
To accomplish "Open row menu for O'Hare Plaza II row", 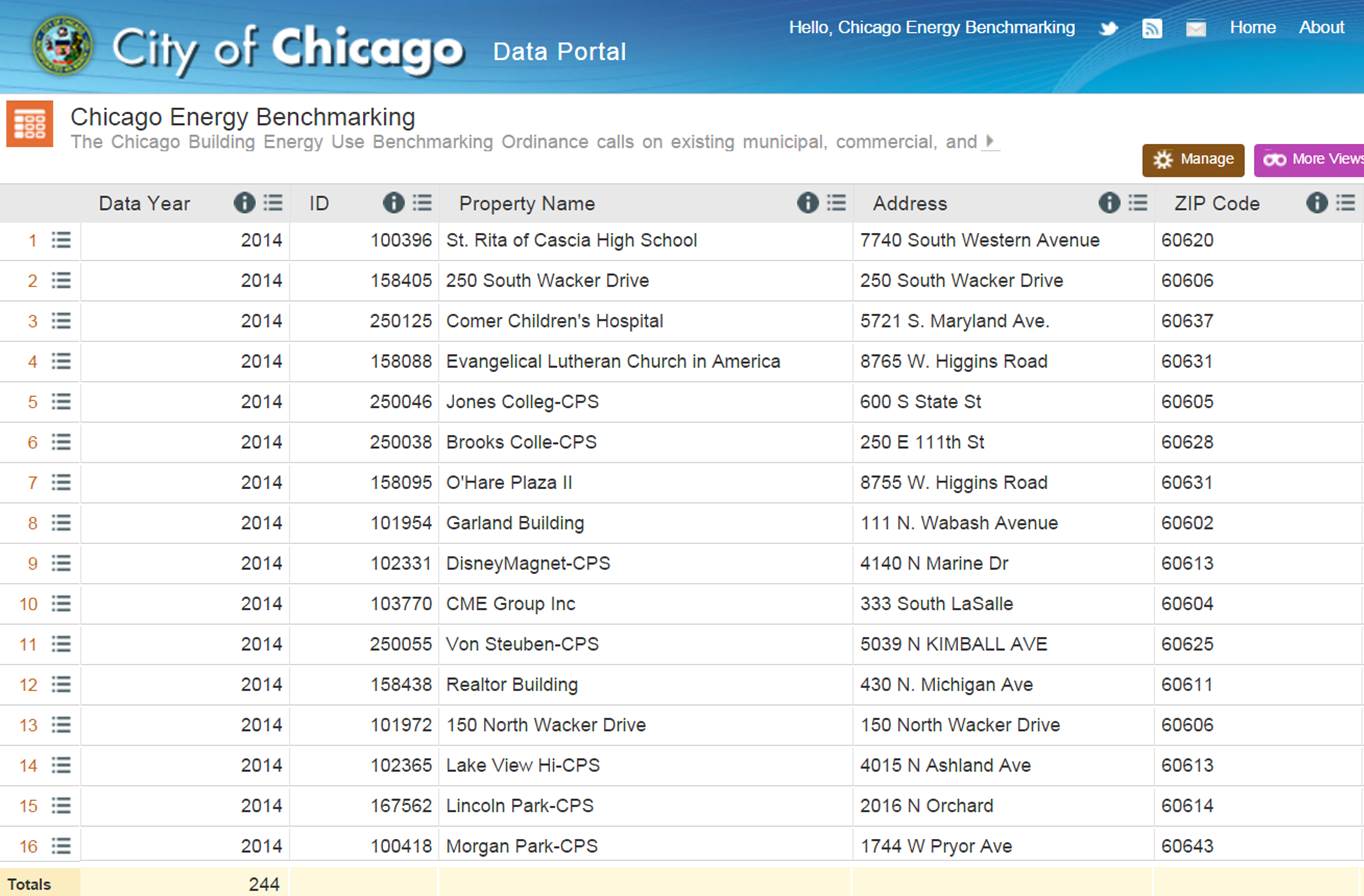I will (x=61, y=482).
